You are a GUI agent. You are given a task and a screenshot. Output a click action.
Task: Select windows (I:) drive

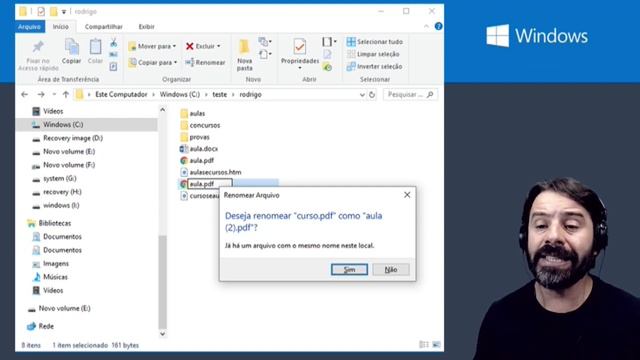click(x=61, y=205)
